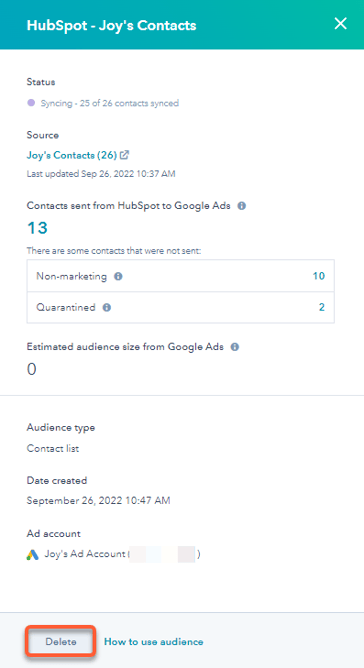Show the Non-marketing info tooltip icon

pos(118,276)
